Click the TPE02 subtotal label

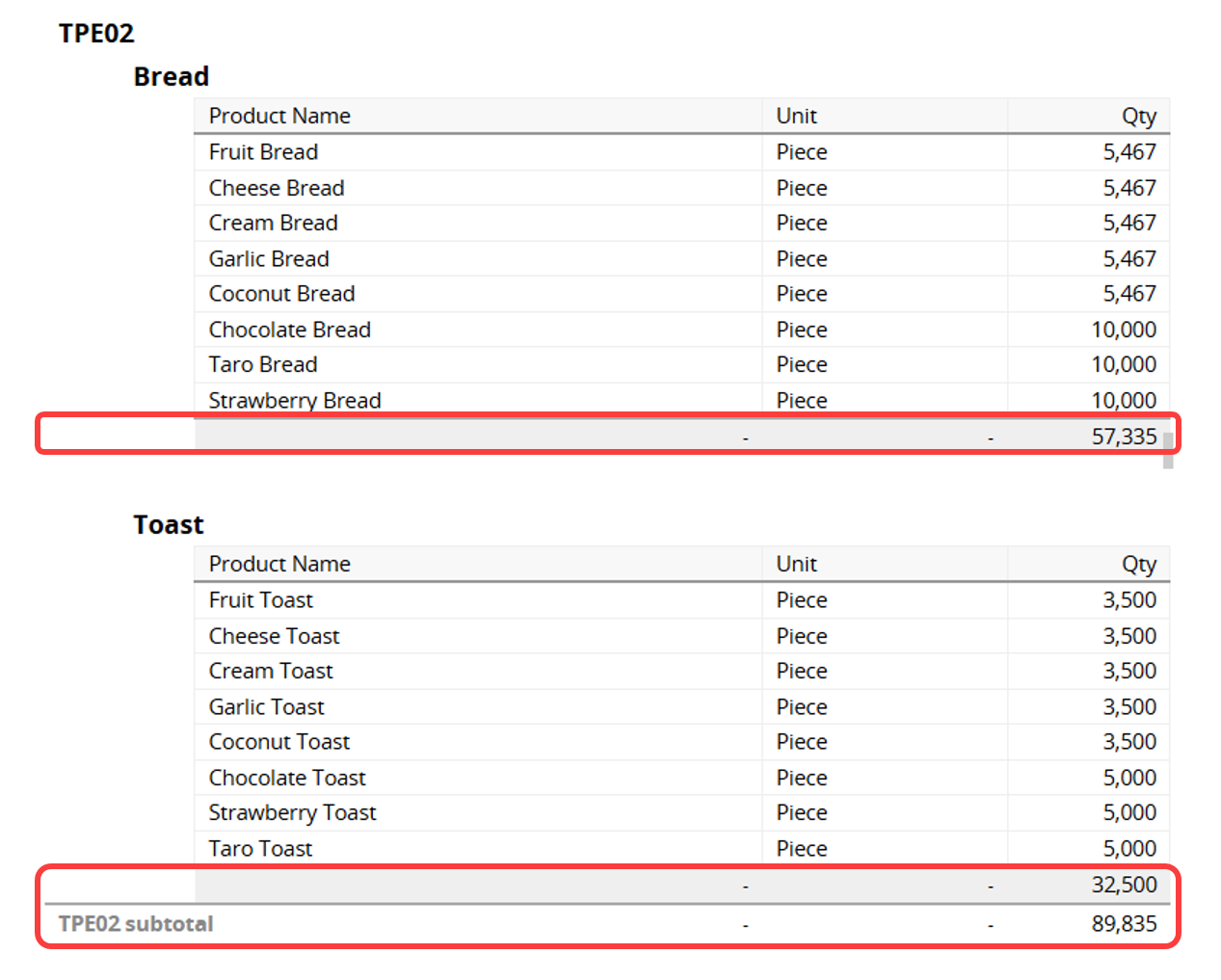coord(136,924)
